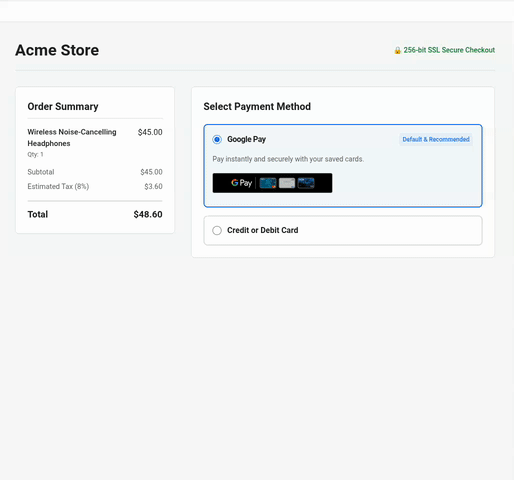Click the black Google Pay button
Viewport: 514px width, 480px height.
pyautogui.click(x=272, y=183)
